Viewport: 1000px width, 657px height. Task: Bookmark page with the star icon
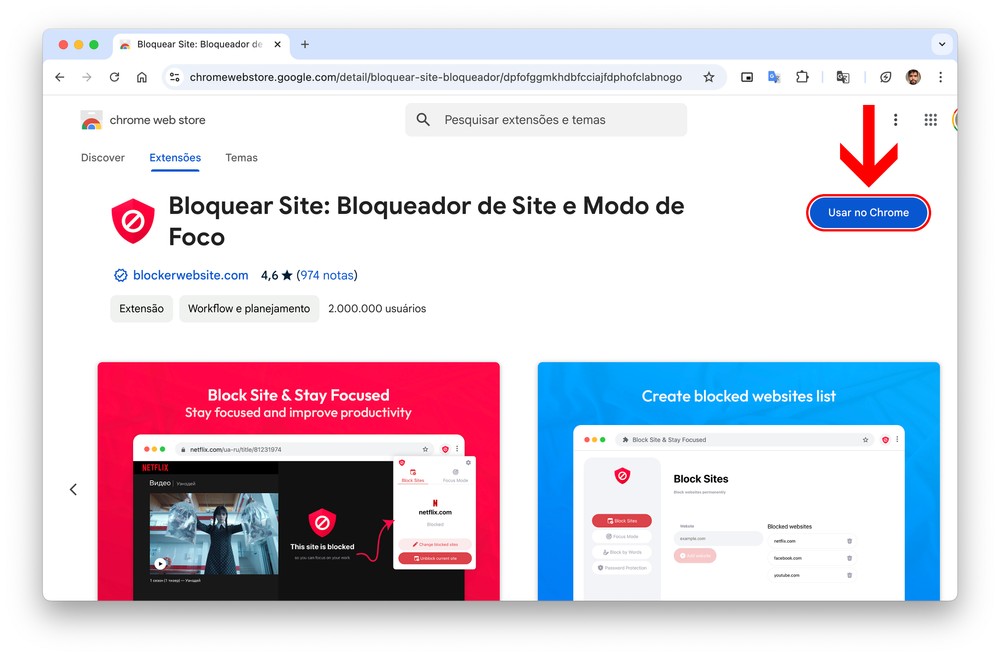709,77
